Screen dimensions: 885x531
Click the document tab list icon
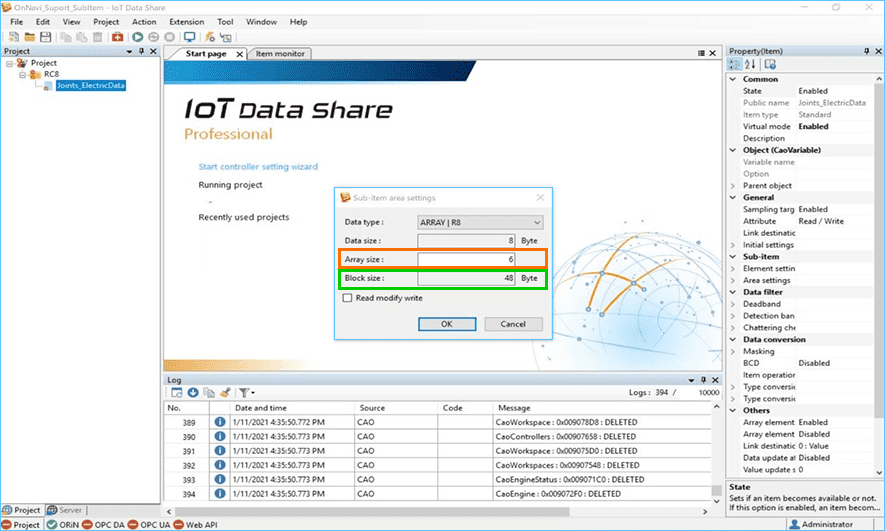click(x=701, y=53)
